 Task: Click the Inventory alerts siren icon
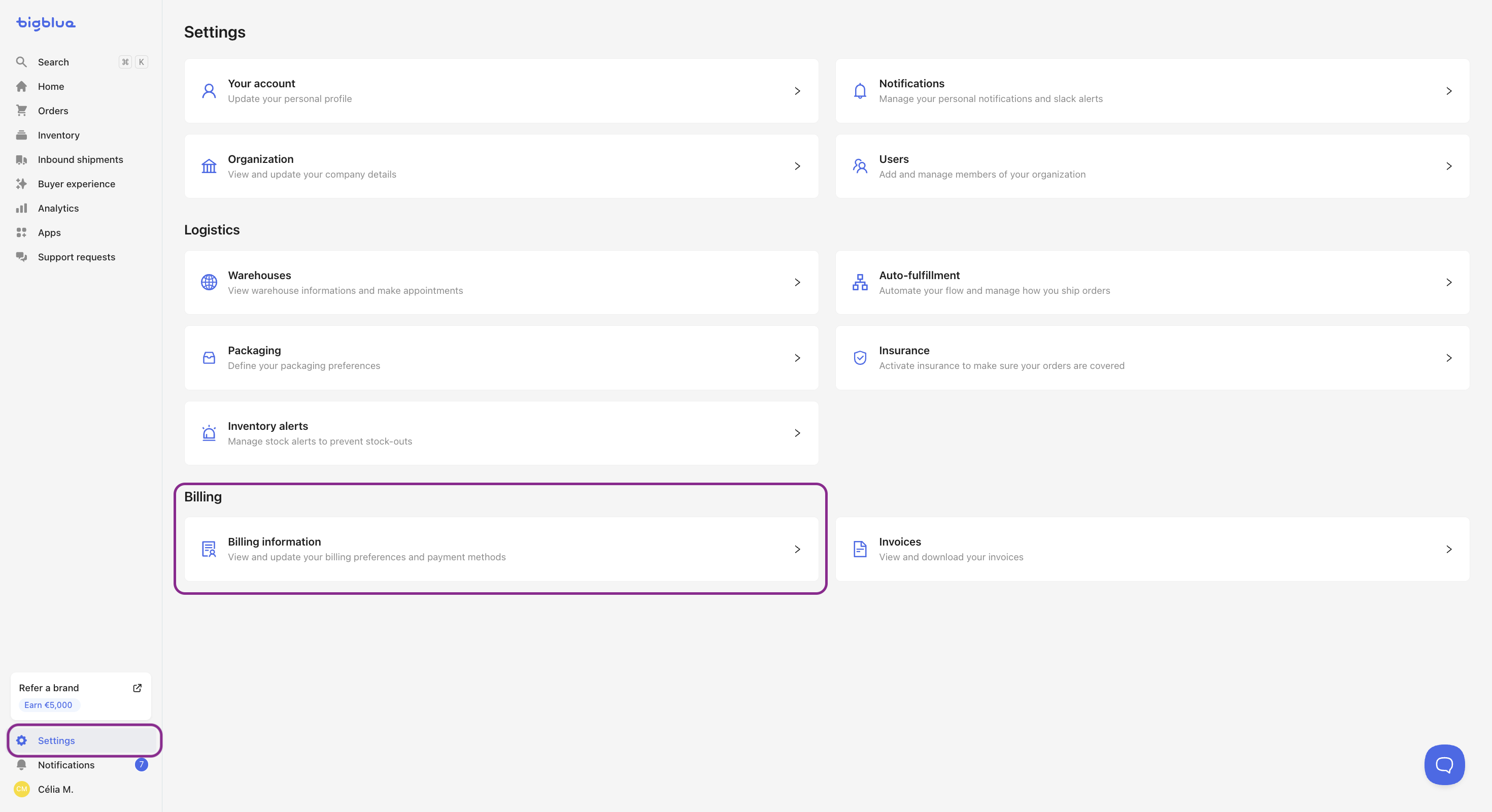[x=209, y=433]
